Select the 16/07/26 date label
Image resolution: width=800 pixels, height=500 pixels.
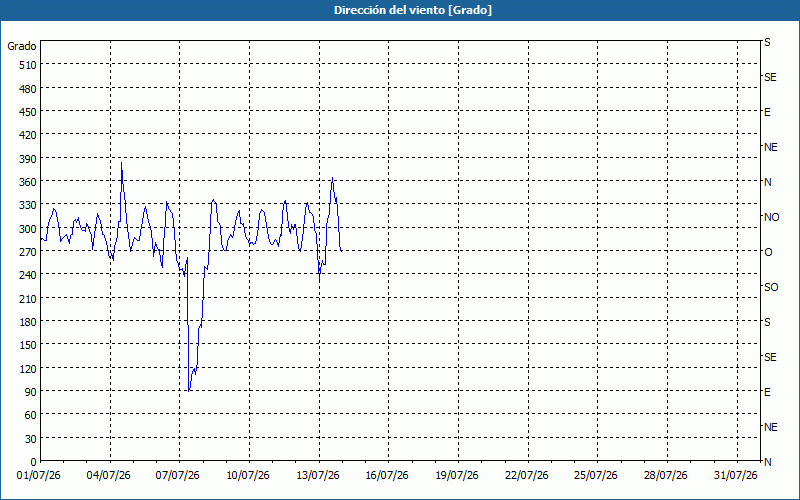coord(387,476)
